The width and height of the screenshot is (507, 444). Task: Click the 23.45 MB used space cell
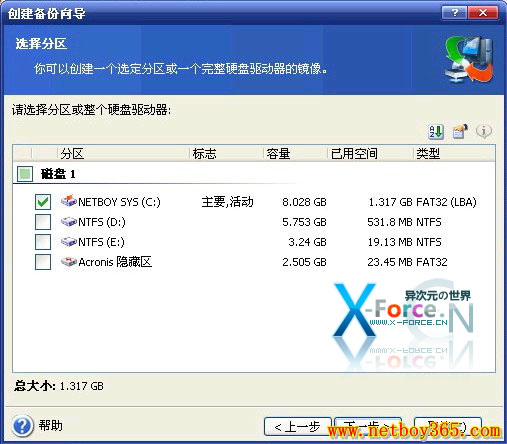[390, 262]
